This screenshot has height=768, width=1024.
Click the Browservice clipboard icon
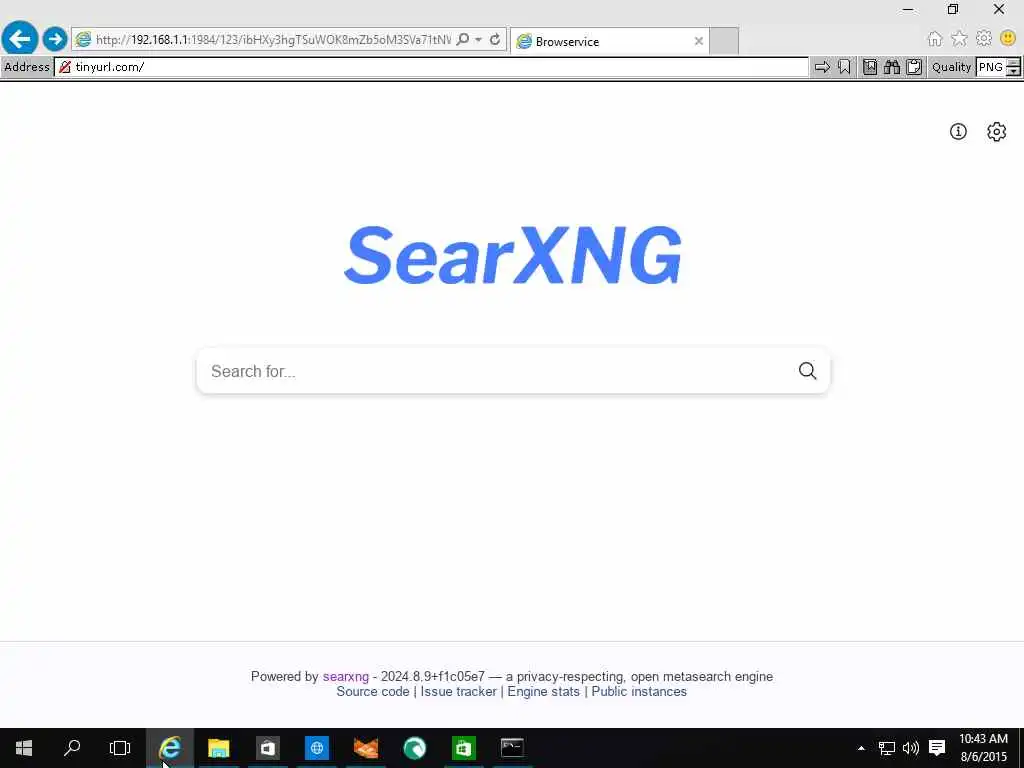(914, 67)
